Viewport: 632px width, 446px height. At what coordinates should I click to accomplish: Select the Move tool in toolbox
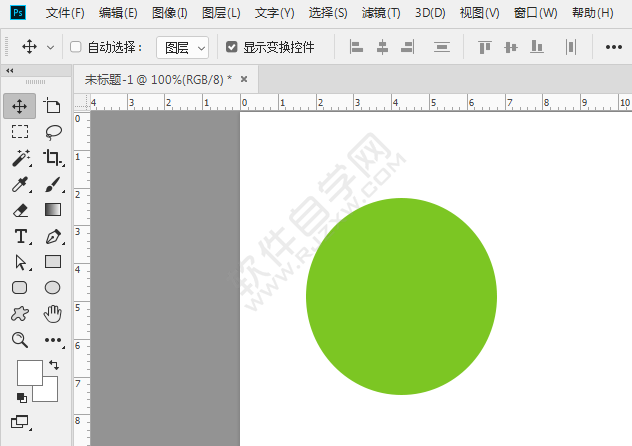(19, 106)
